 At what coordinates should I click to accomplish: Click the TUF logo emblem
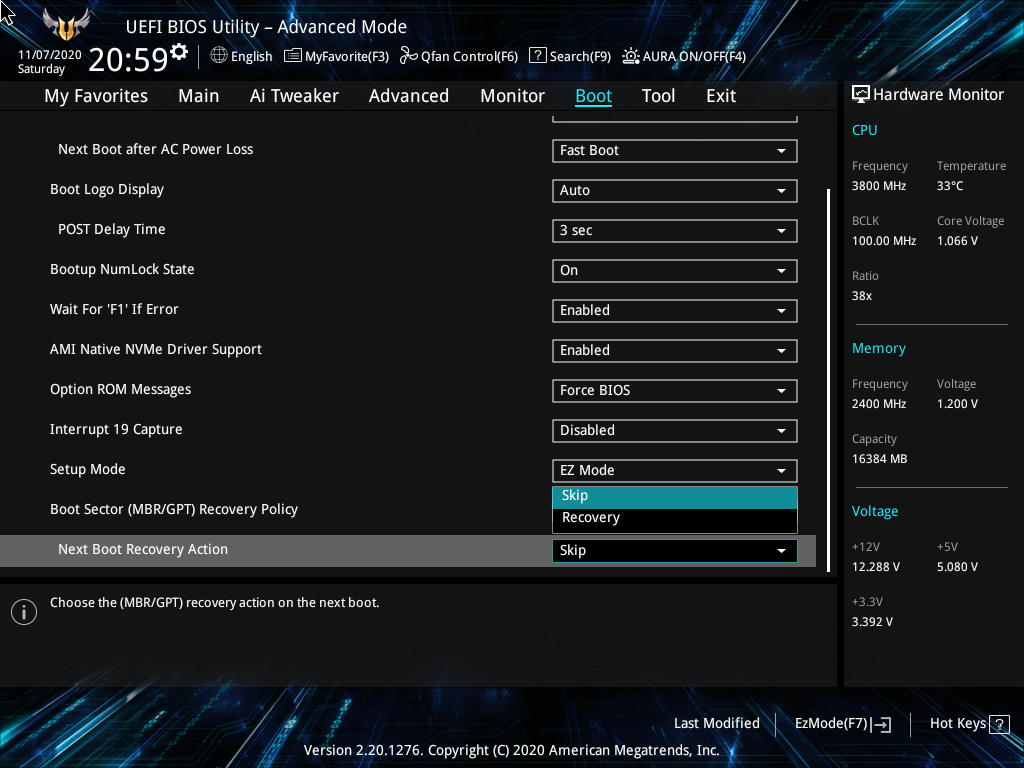click(x=66, y=25)
